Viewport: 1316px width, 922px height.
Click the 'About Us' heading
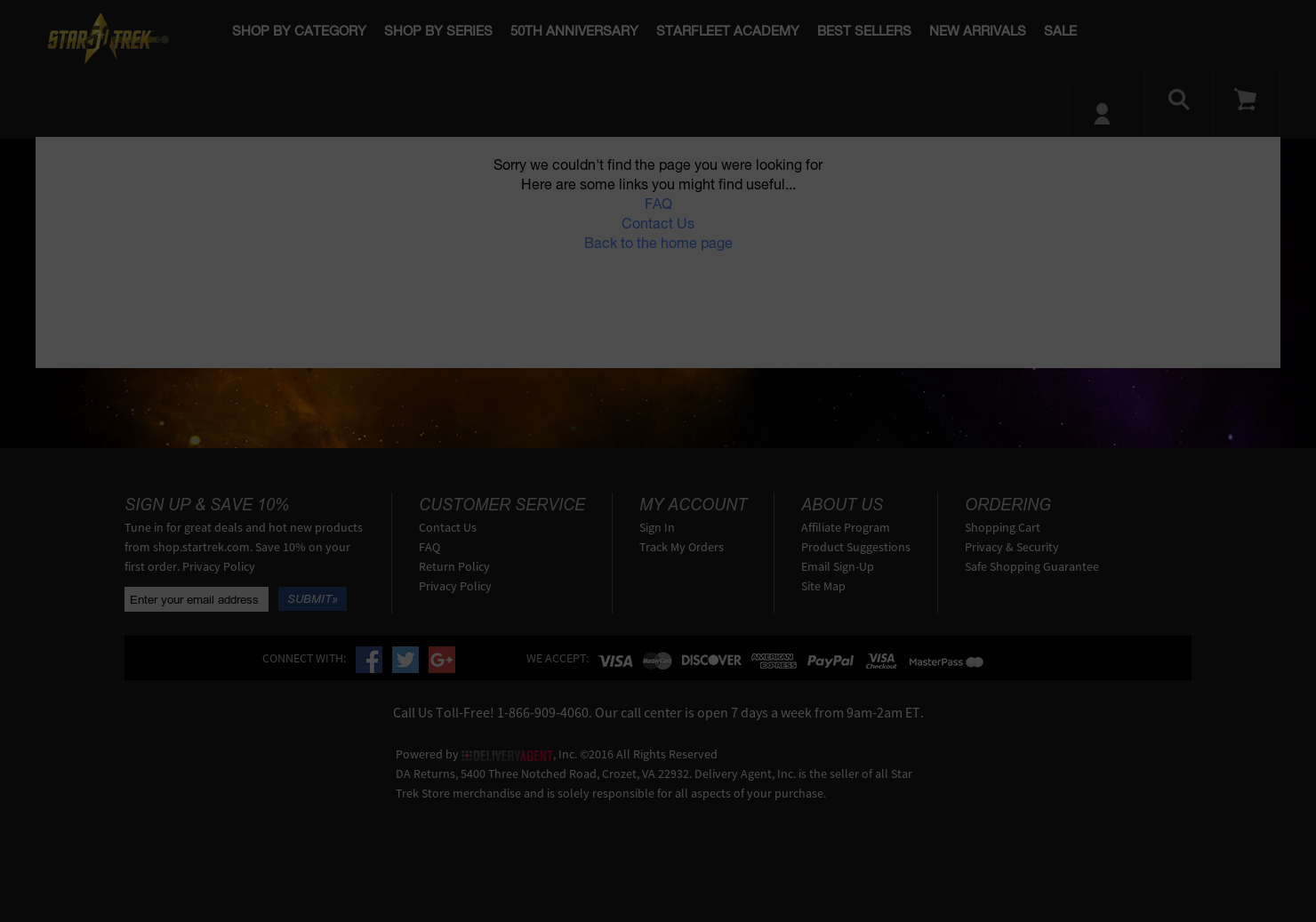coord(841,504)
